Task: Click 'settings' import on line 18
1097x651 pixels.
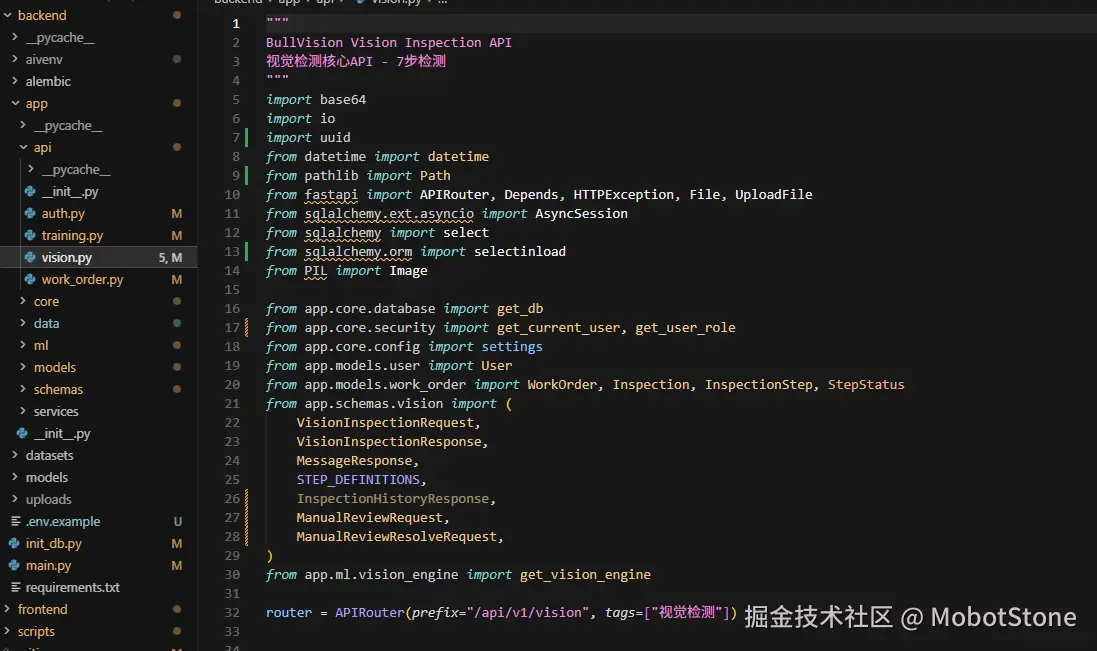Action: click(x=511, y=346)
